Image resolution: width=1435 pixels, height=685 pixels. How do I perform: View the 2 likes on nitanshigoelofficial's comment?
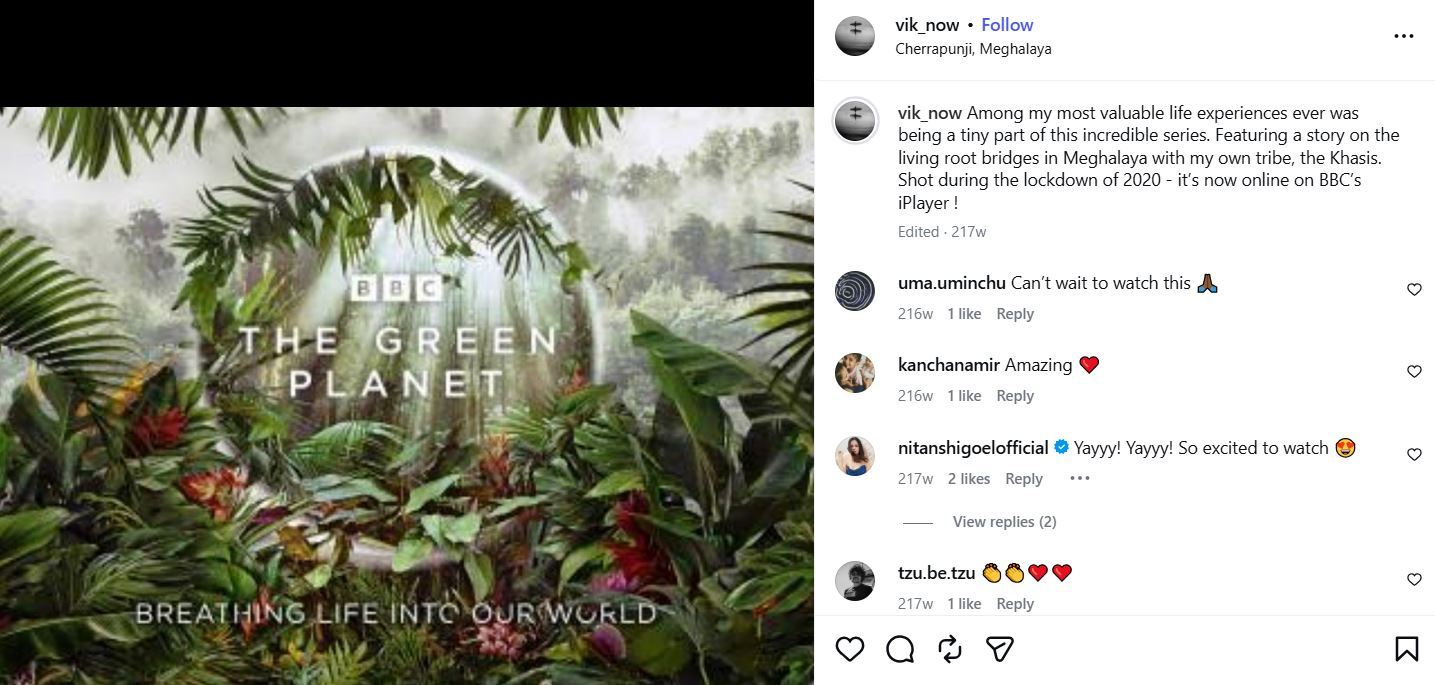969,479
